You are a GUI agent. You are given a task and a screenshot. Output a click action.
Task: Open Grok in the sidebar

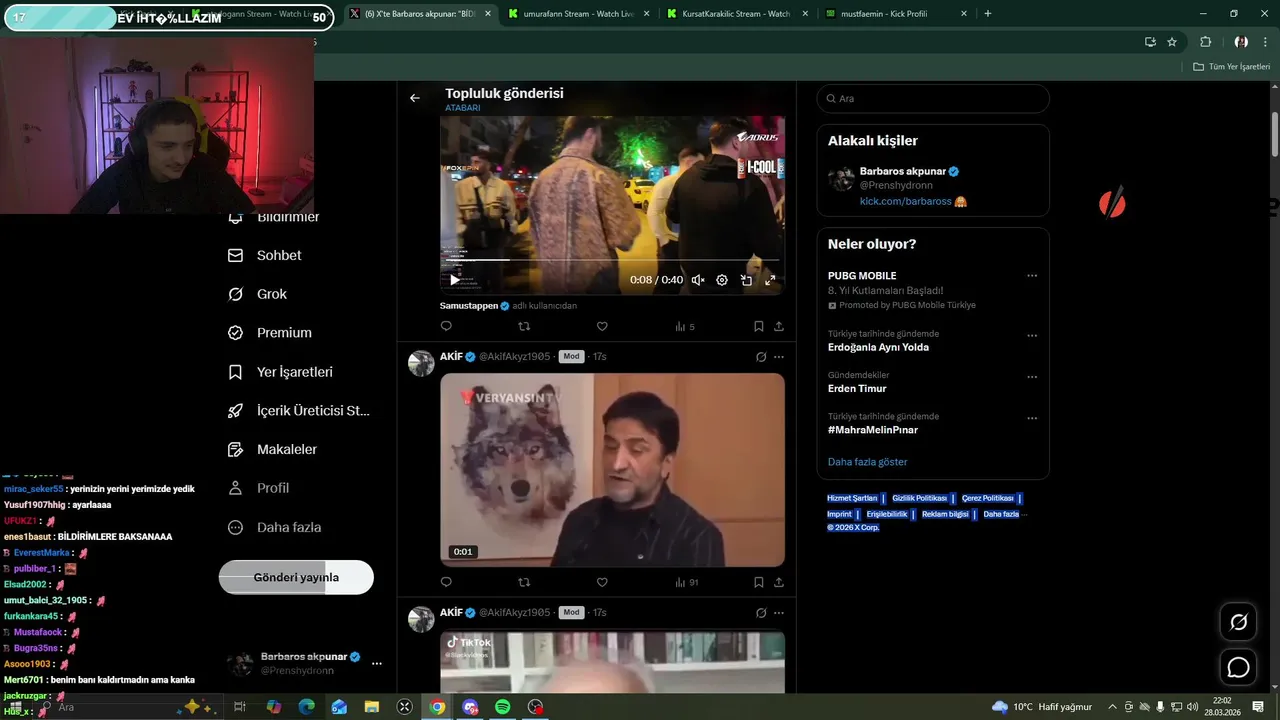tap(258, 294)
